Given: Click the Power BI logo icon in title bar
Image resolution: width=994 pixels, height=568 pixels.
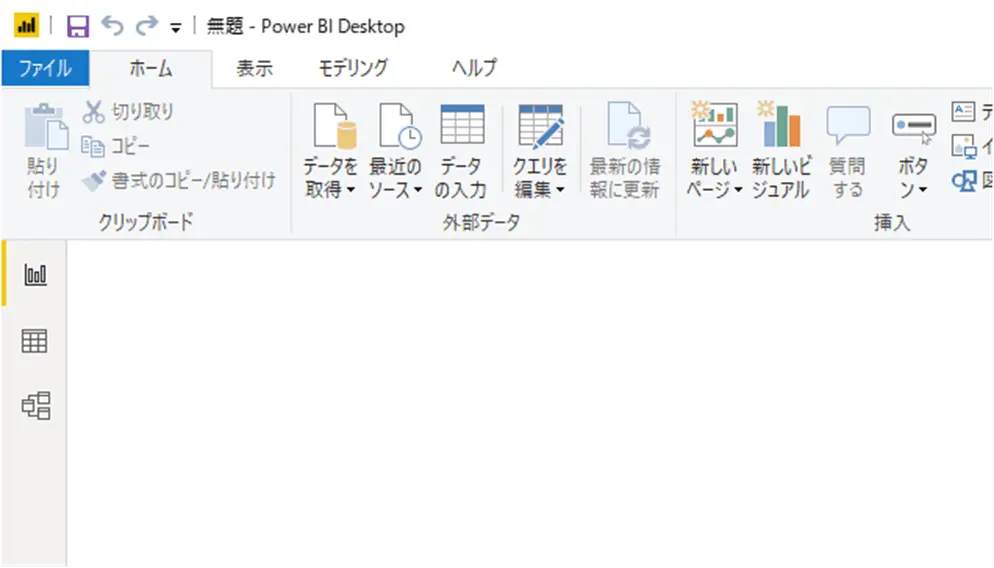Looking at the screenshot, I should coord(26,26).
